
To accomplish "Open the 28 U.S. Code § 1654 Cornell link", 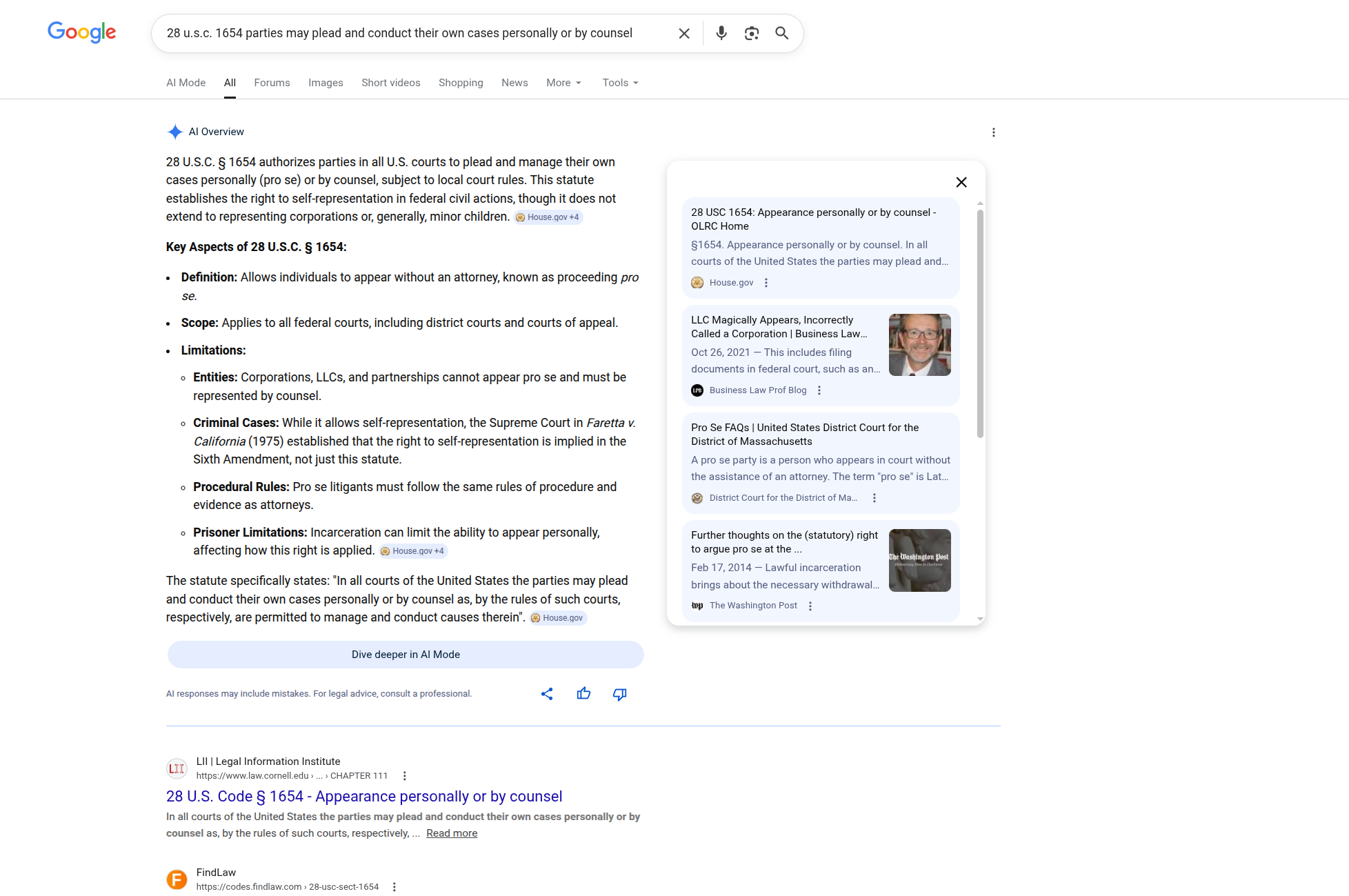I will 364,797.
